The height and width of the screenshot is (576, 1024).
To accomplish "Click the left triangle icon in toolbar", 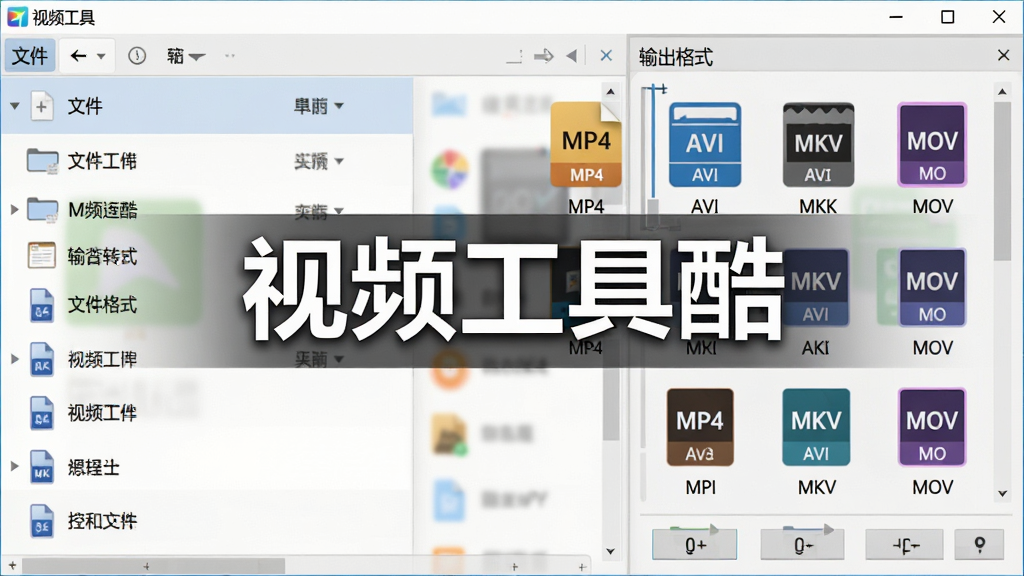I will 571,56.
